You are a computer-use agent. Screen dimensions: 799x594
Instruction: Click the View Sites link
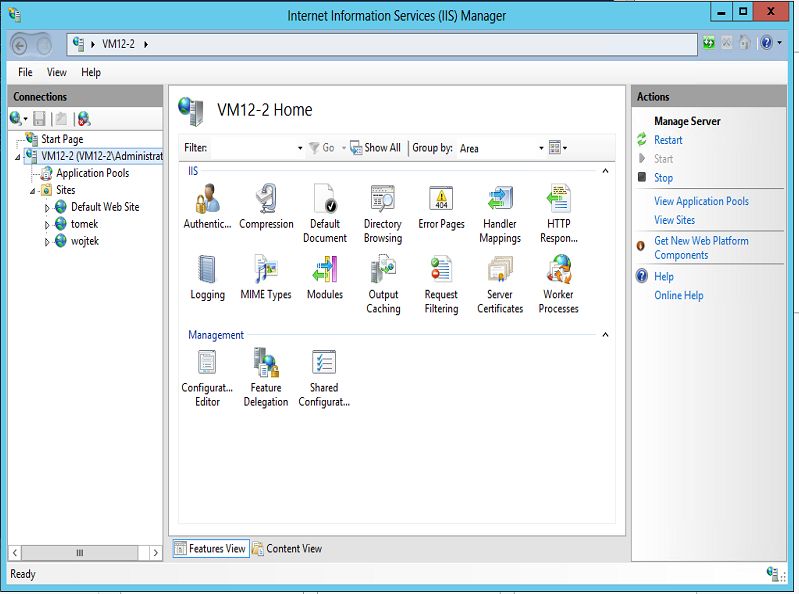[674, 220]
